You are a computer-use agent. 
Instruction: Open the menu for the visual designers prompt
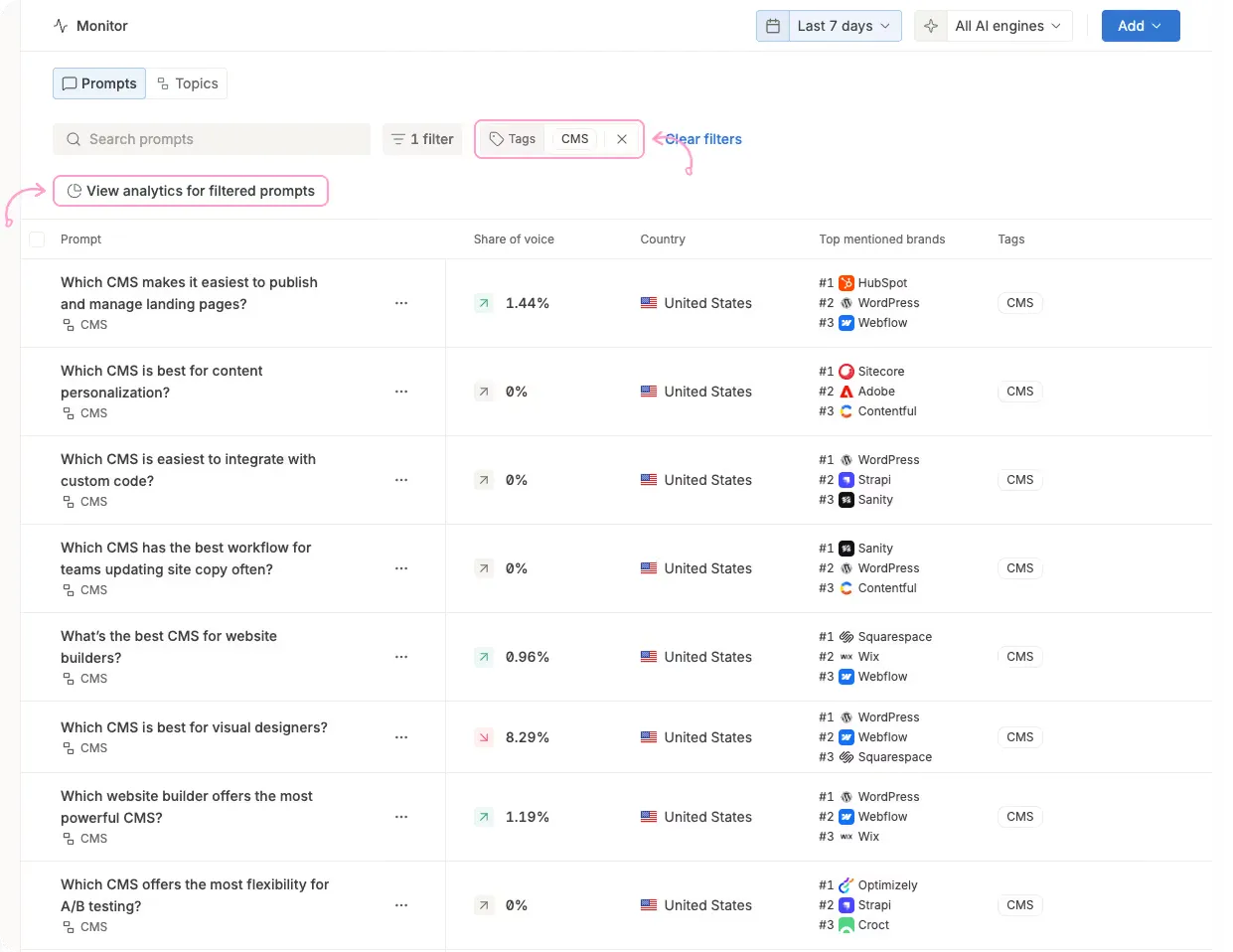pyautogui.click(x=401, y=737)
